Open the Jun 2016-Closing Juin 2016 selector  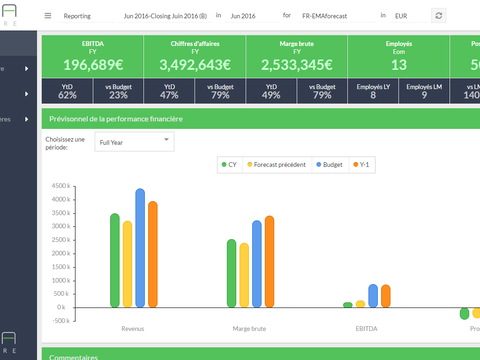tap(165, 16)
